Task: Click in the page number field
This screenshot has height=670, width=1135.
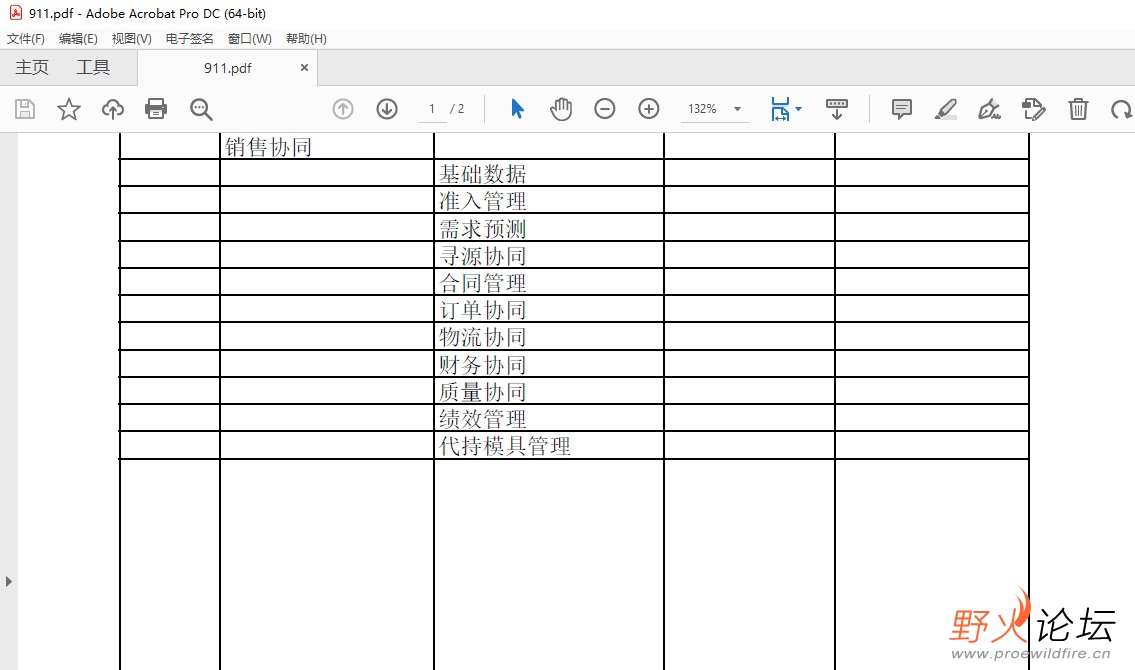Action: point(430,109)
